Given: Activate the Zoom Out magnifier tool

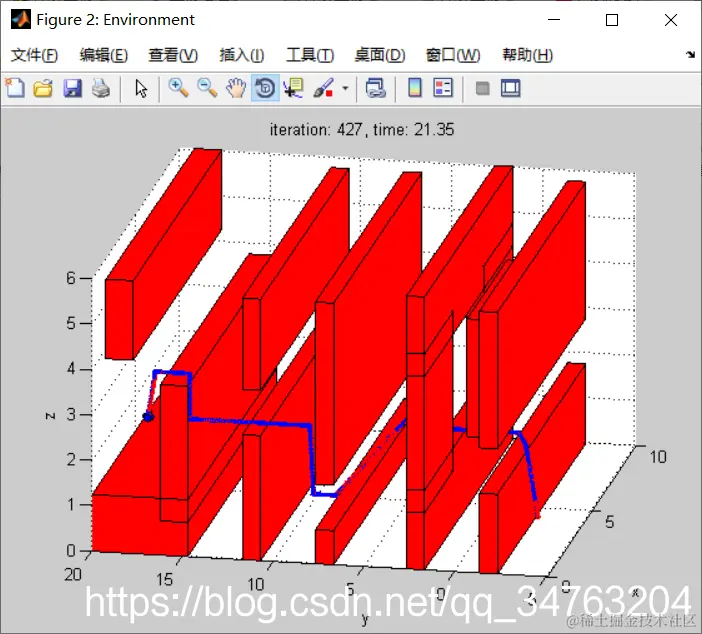Looking at the screenshot, I should point(207,88).
